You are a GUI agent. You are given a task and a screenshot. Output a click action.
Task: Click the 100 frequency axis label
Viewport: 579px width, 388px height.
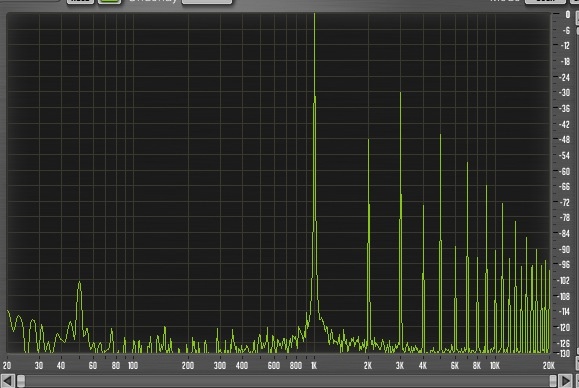[x=133, y=365]
